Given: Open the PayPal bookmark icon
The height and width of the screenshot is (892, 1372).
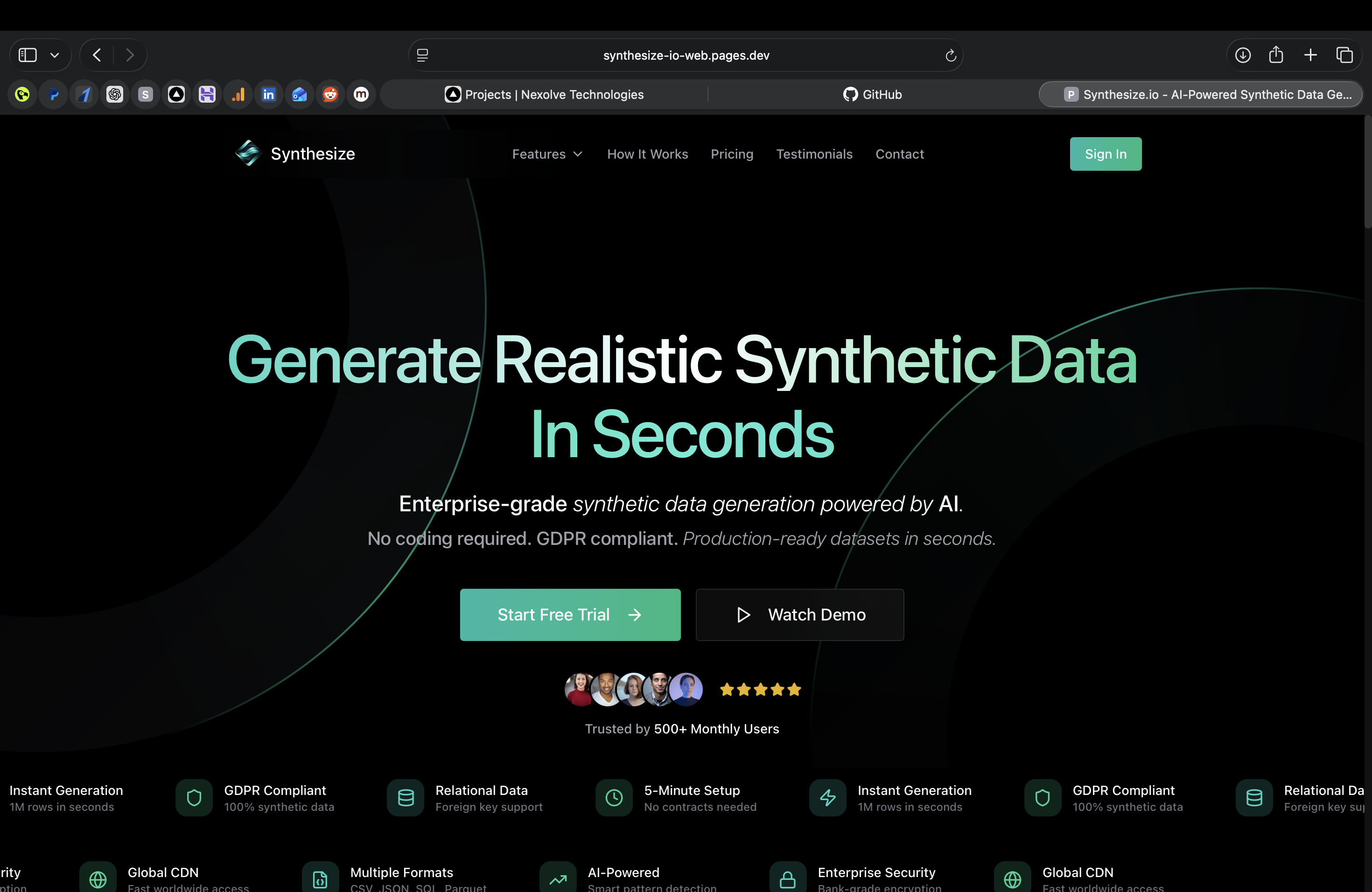Looking at the screenshot, I should pos(53,94).
